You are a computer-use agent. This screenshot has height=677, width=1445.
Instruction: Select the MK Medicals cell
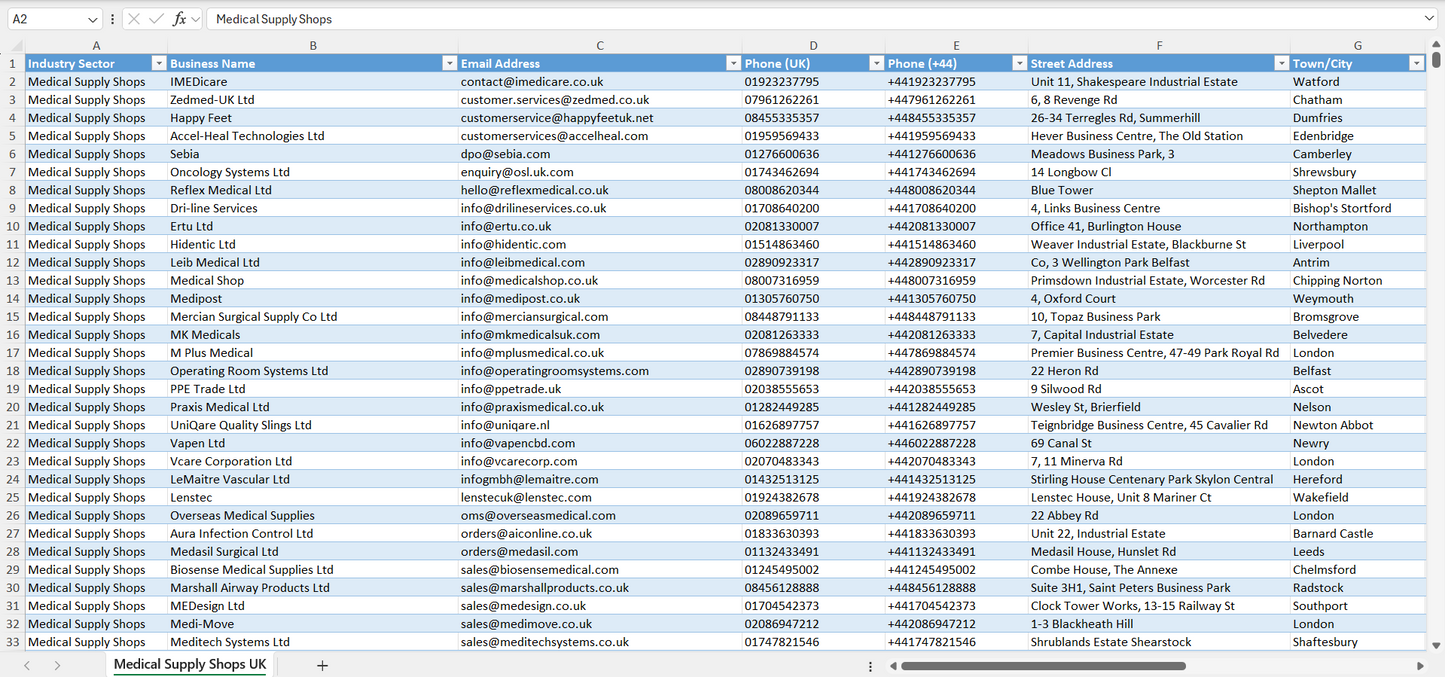click(x=313, y=335)
